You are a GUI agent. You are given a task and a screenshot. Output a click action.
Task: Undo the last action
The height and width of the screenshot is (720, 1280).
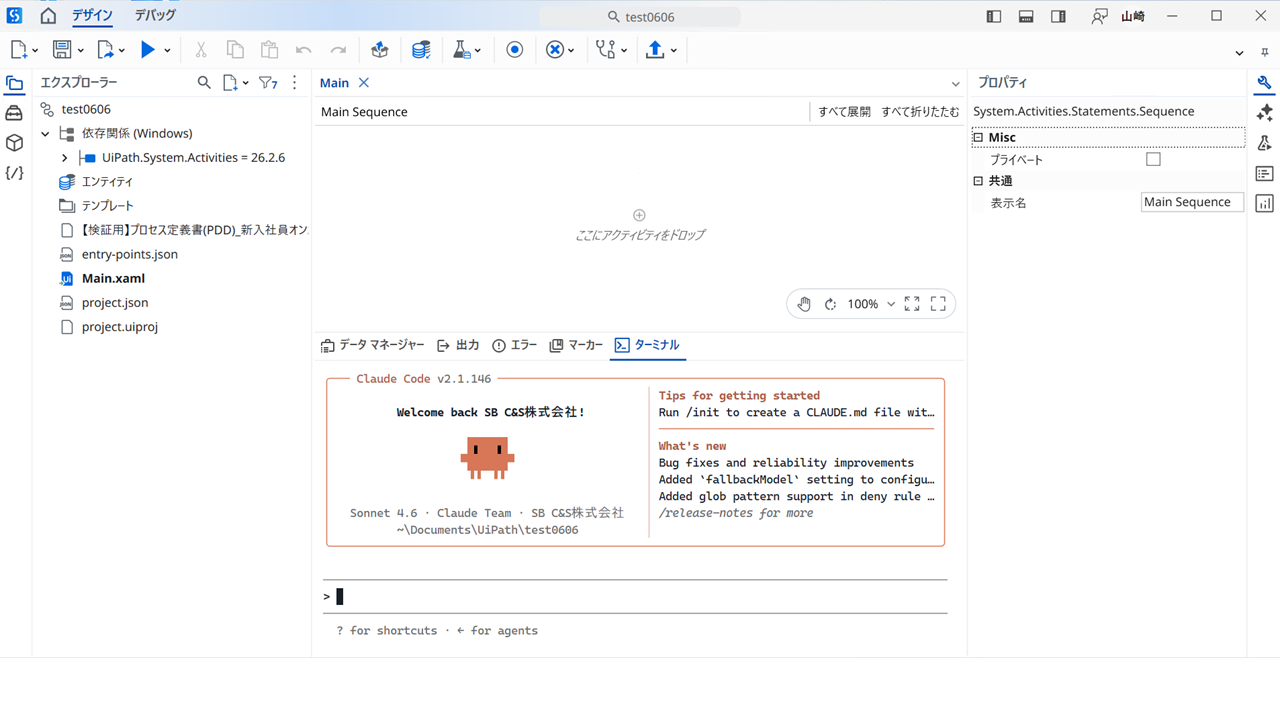[304, 50]
